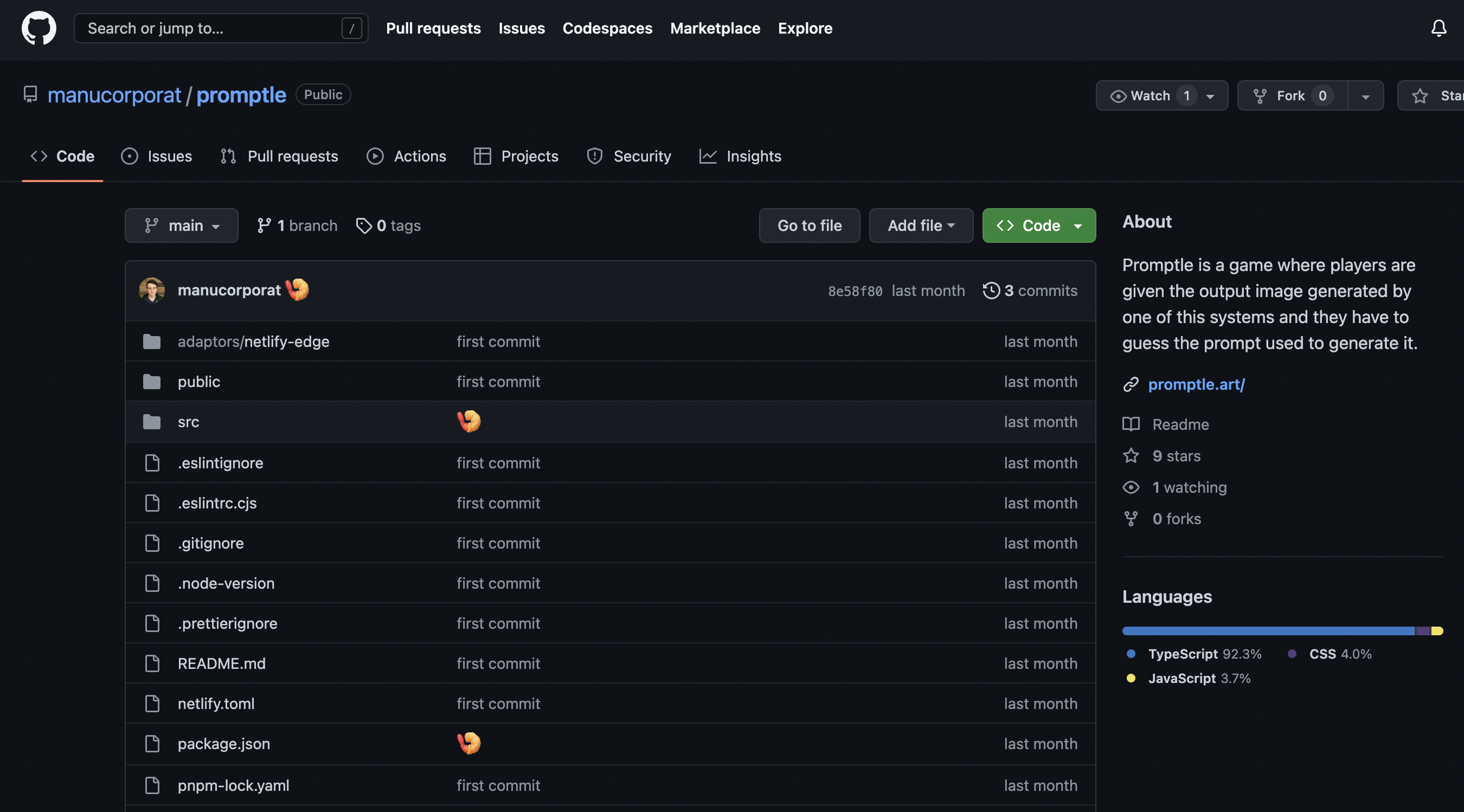Click manucorporat's avatar thumbnail

point(152,291)
